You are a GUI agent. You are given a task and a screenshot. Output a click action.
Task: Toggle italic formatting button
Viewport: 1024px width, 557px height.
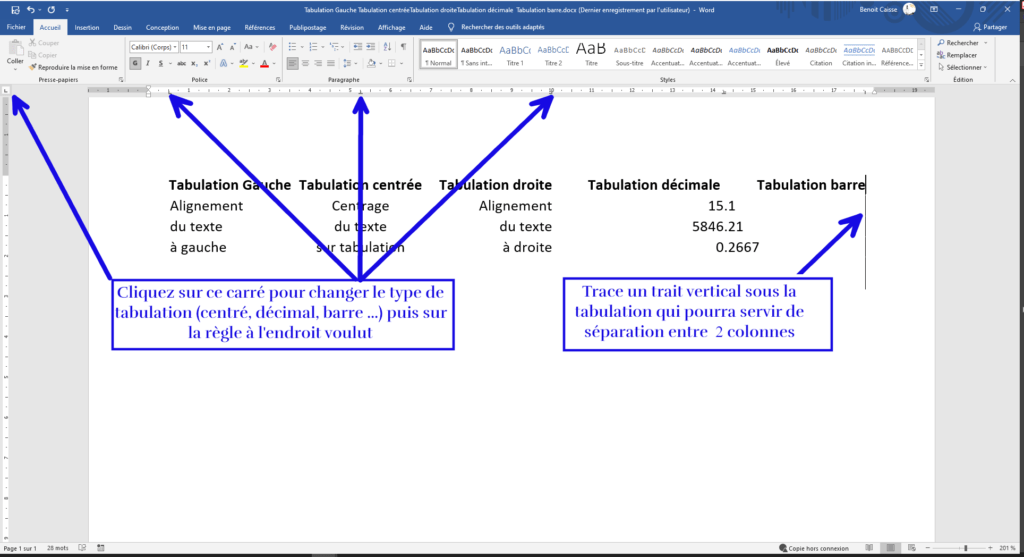[x=149, y=63]
